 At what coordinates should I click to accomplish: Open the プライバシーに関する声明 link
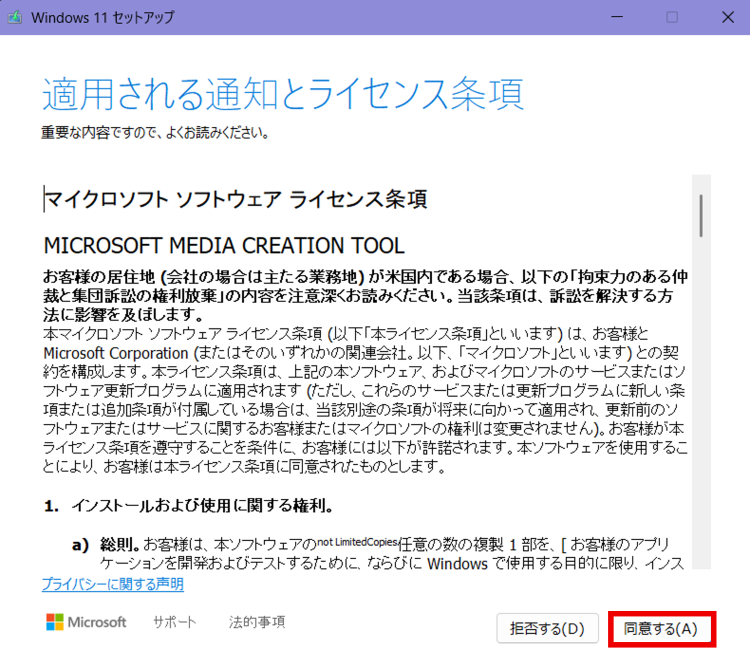click(x=113, y=584)
